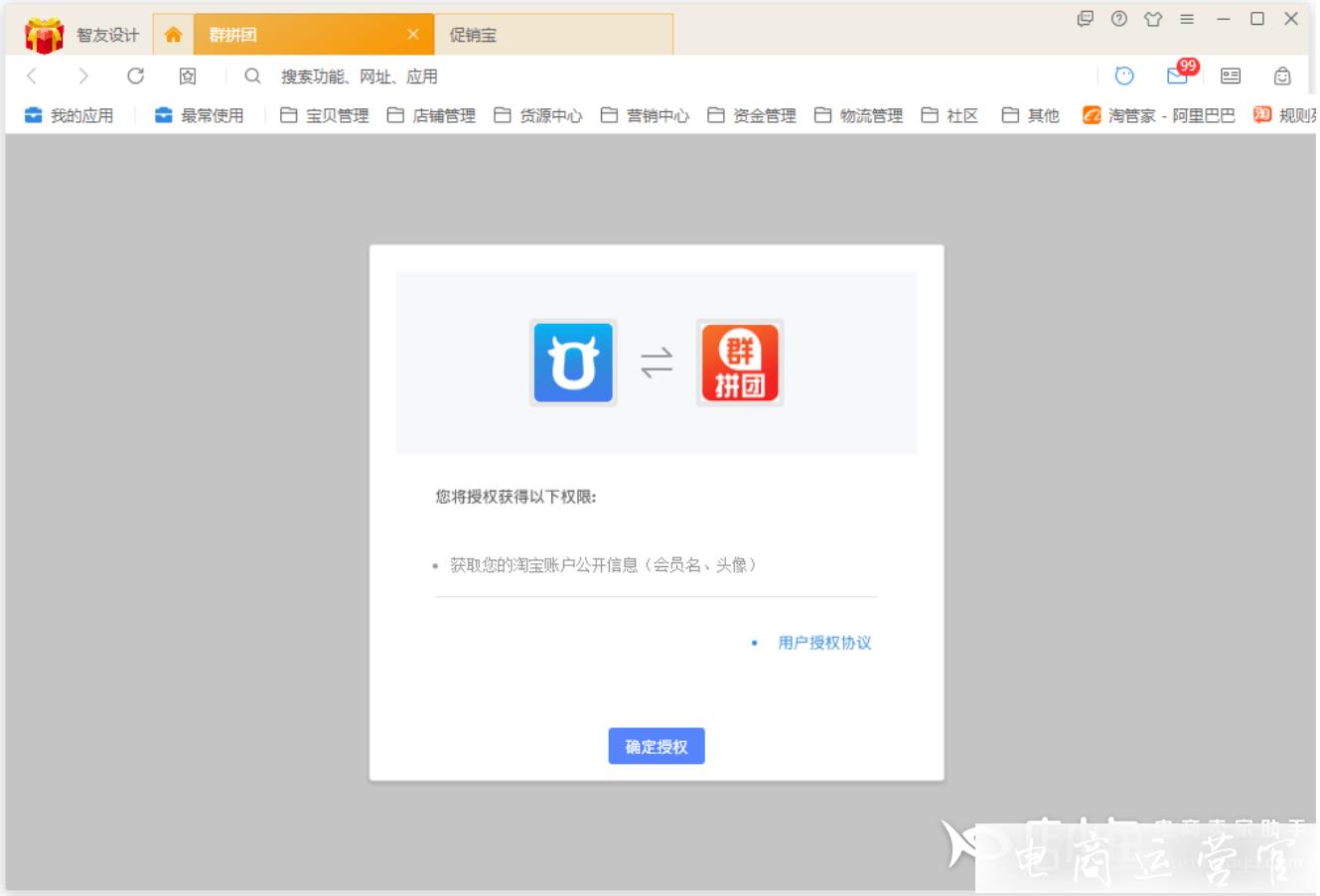Open 我的应用 bookmark
The width and height of the screenshot is (1320, 896).
70,115
